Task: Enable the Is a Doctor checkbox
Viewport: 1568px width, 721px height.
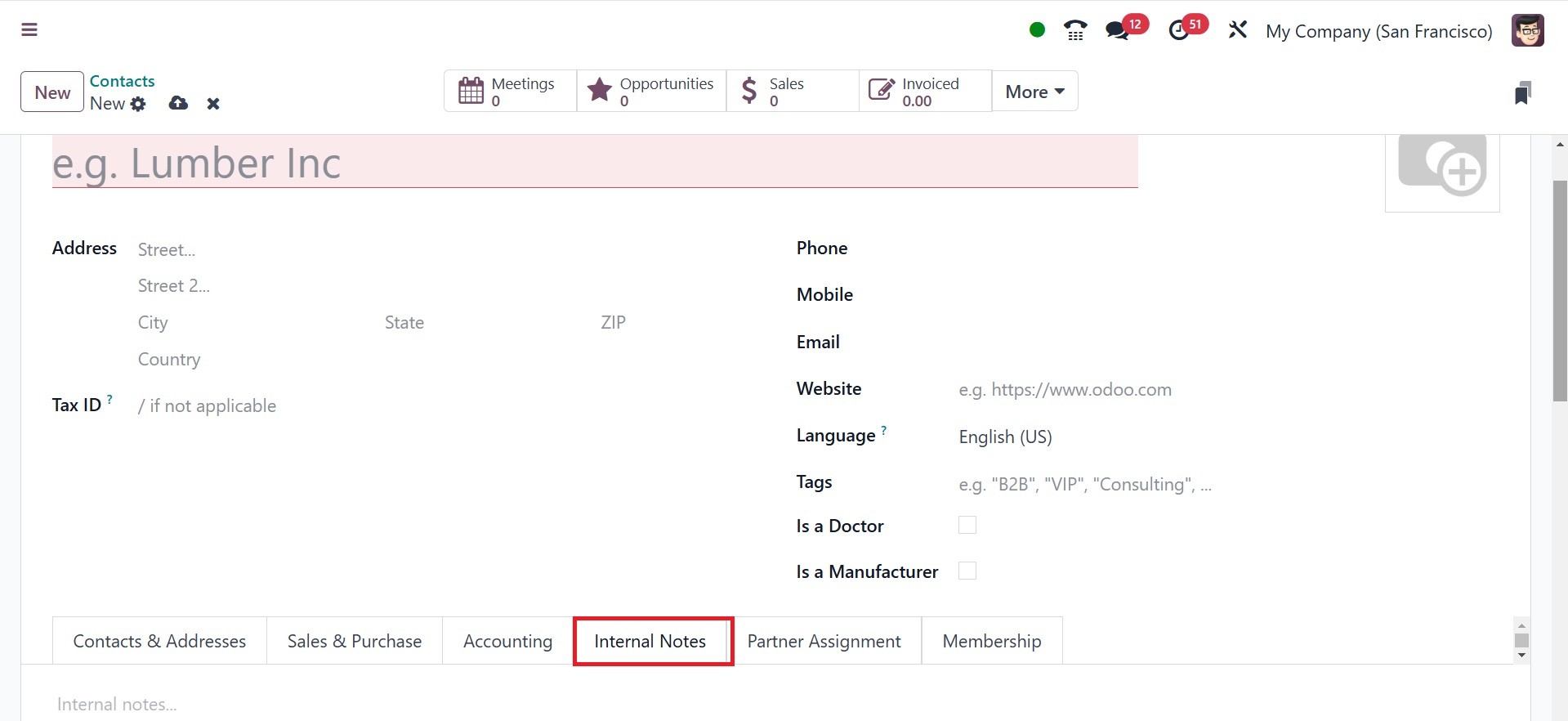Action: pyautogui.click(x=967, y=525)
